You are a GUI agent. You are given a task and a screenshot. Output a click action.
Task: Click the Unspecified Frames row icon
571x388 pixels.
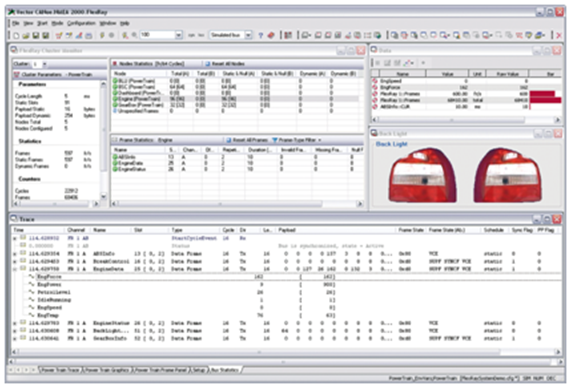pos(115,111)
